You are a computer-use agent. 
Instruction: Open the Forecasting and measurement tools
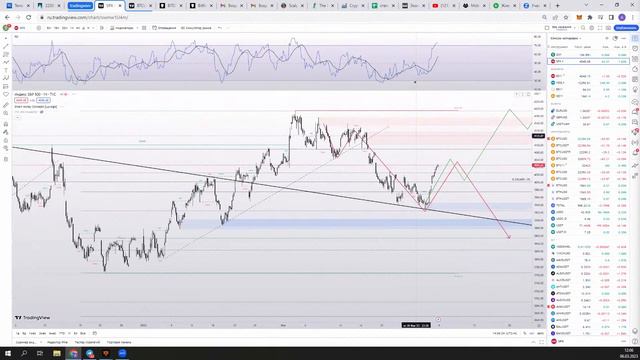pyautogui.click(x=6, y=86)
